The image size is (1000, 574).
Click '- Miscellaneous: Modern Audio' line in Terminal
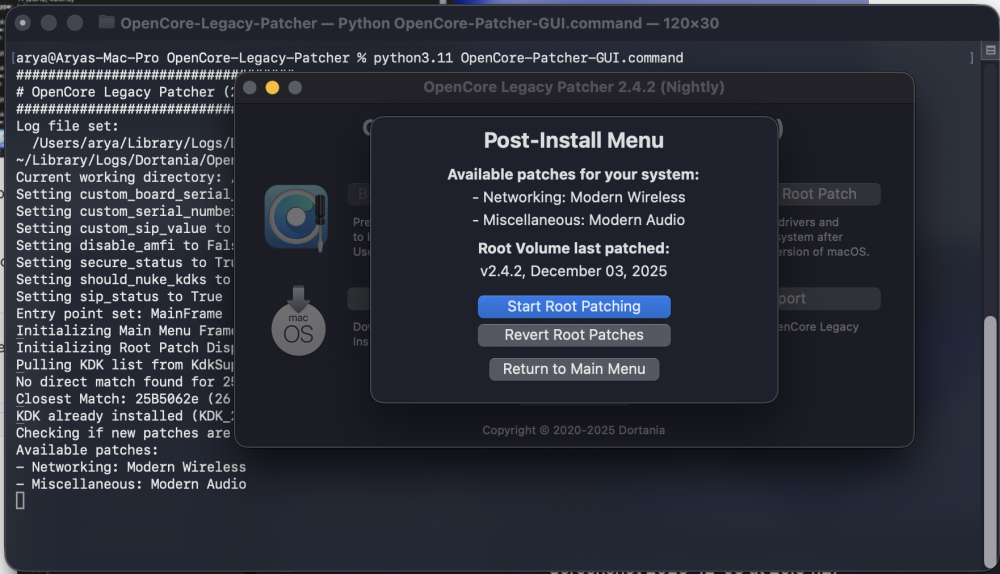(131, 484)
